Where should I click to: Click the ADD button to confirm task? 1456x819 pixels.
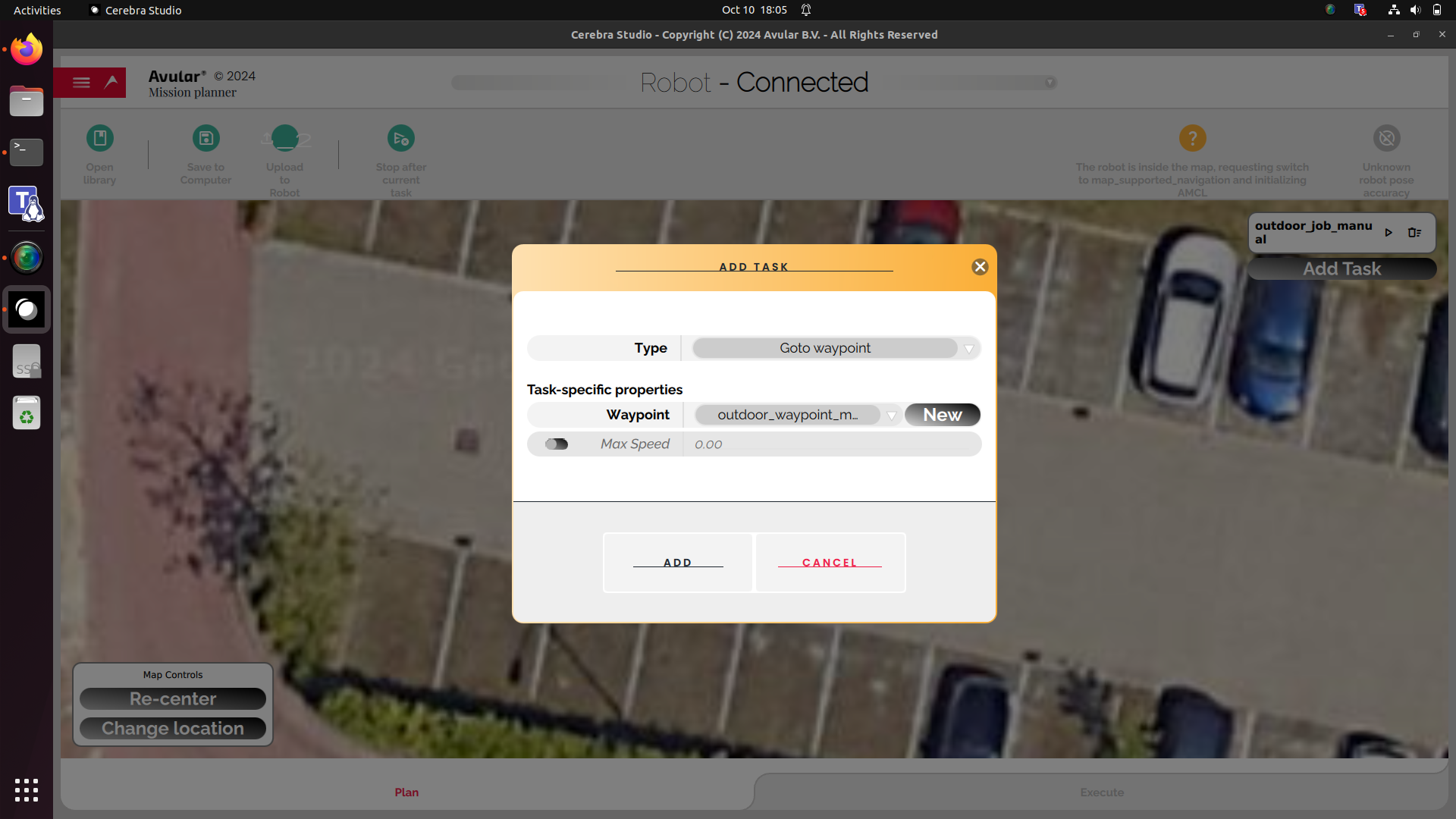pos(677,562)
